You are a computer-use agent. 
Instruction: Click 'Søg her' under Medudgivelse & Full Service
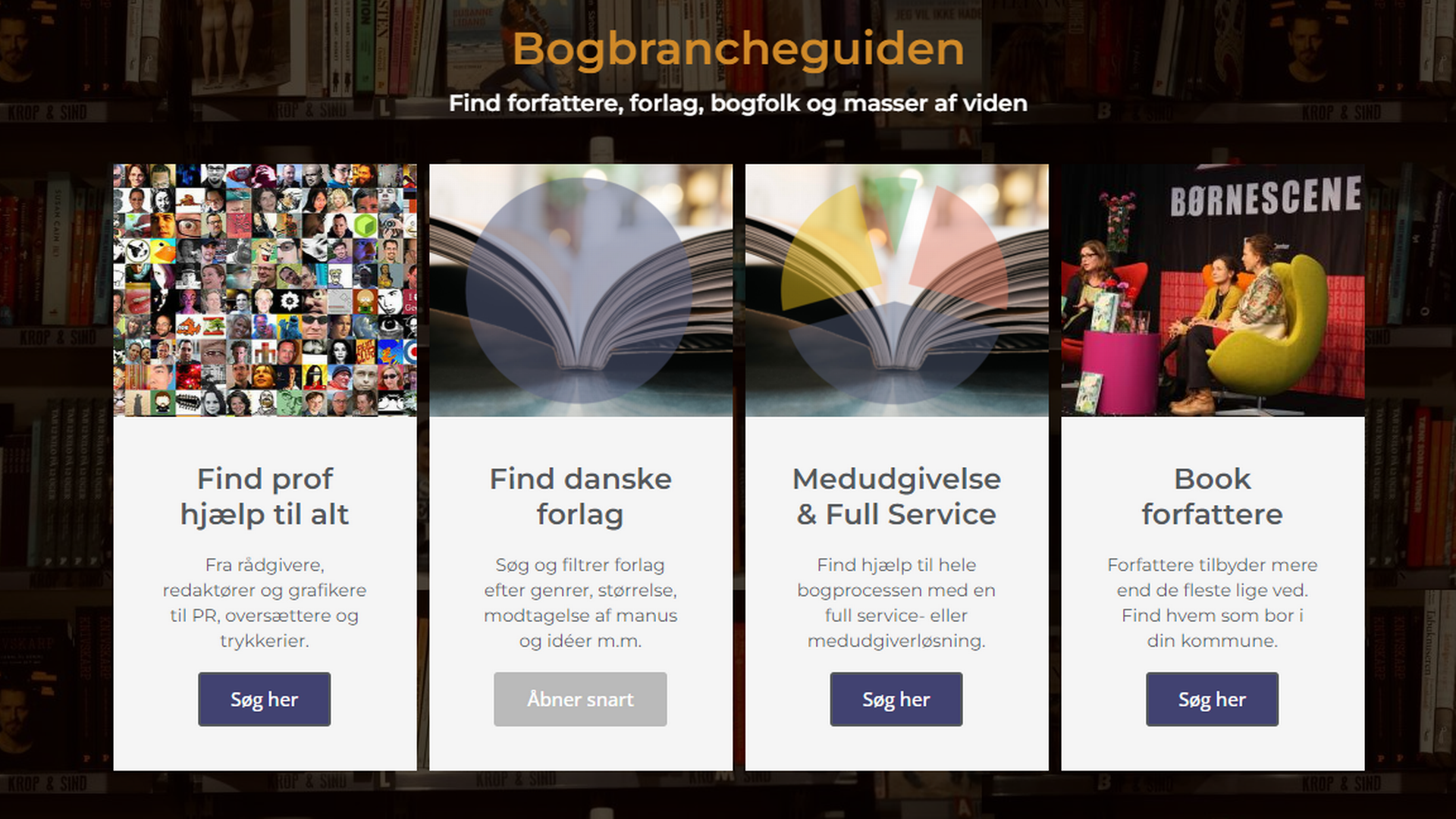click(896, 699)
